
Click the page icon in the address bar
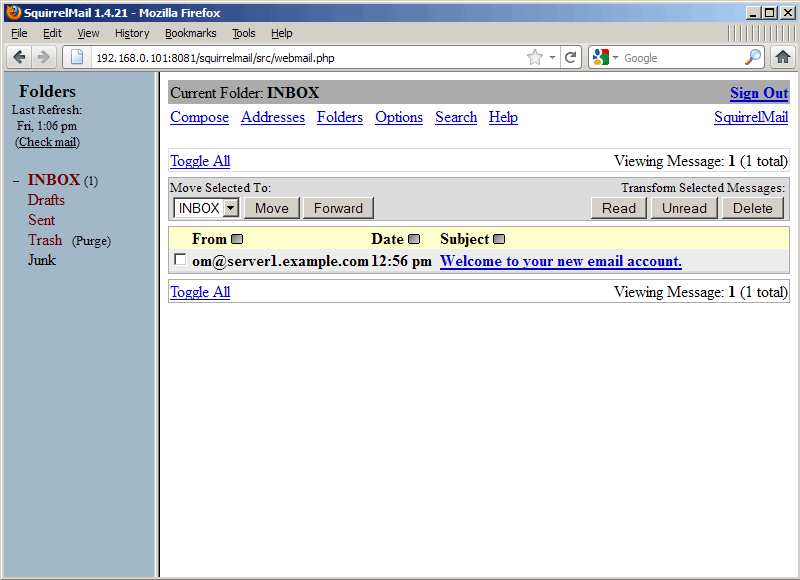[76, 57]
